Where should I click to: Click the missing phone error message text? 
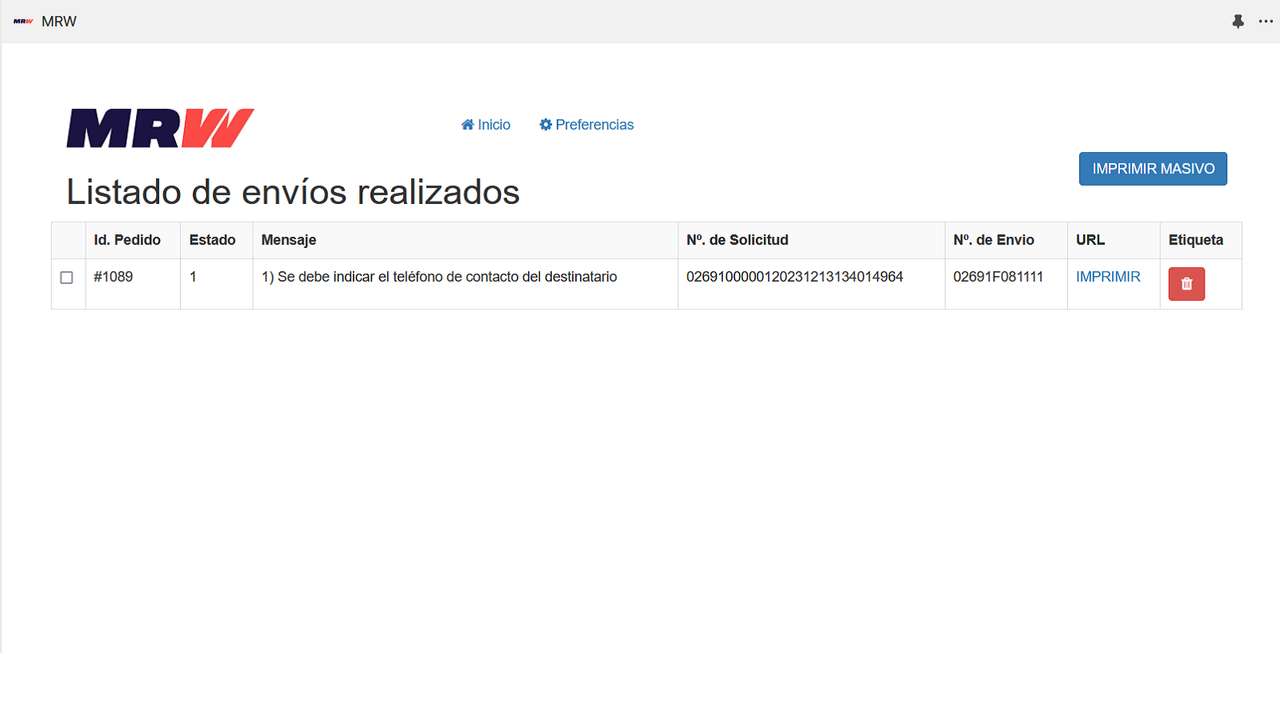(439, 277)
